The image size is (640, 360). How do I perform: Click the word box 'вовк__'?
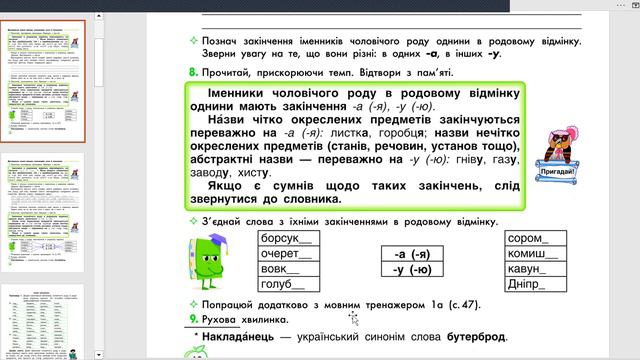pyautogui.click(x=289, y=269)
